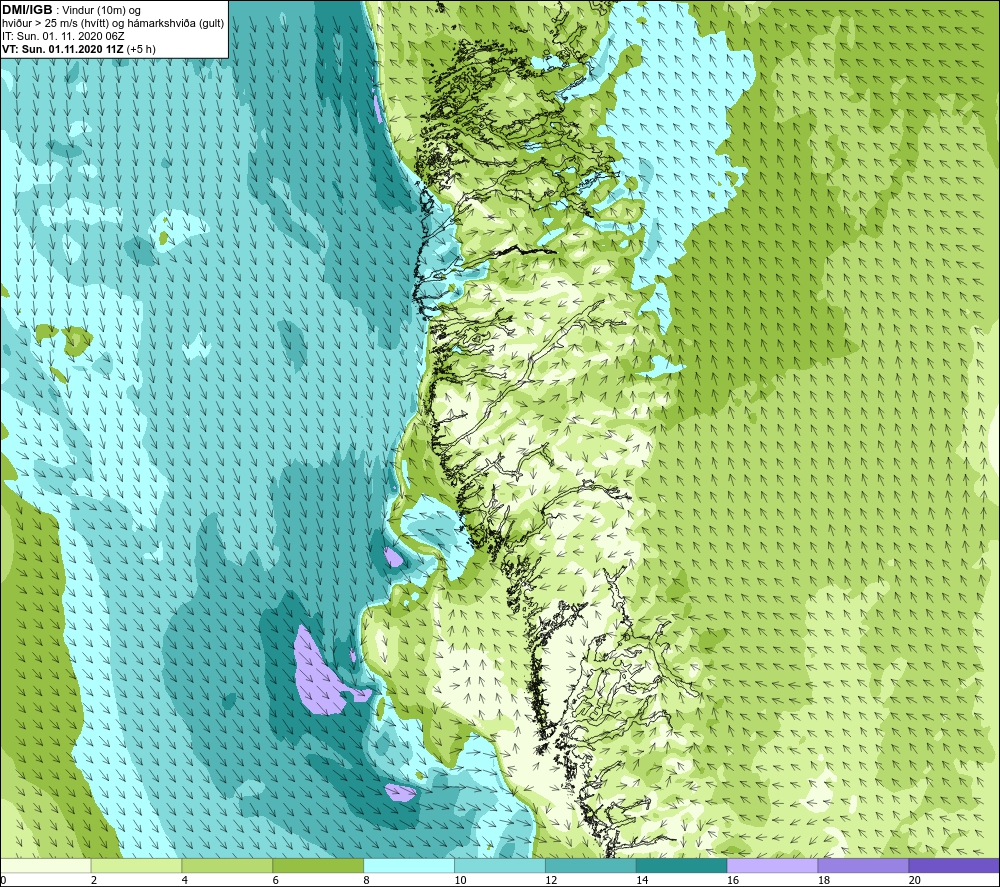Click the 16–18 m/s lavender legend swatch
Screen dimensions: 1000x887
[x=772, y=865]
